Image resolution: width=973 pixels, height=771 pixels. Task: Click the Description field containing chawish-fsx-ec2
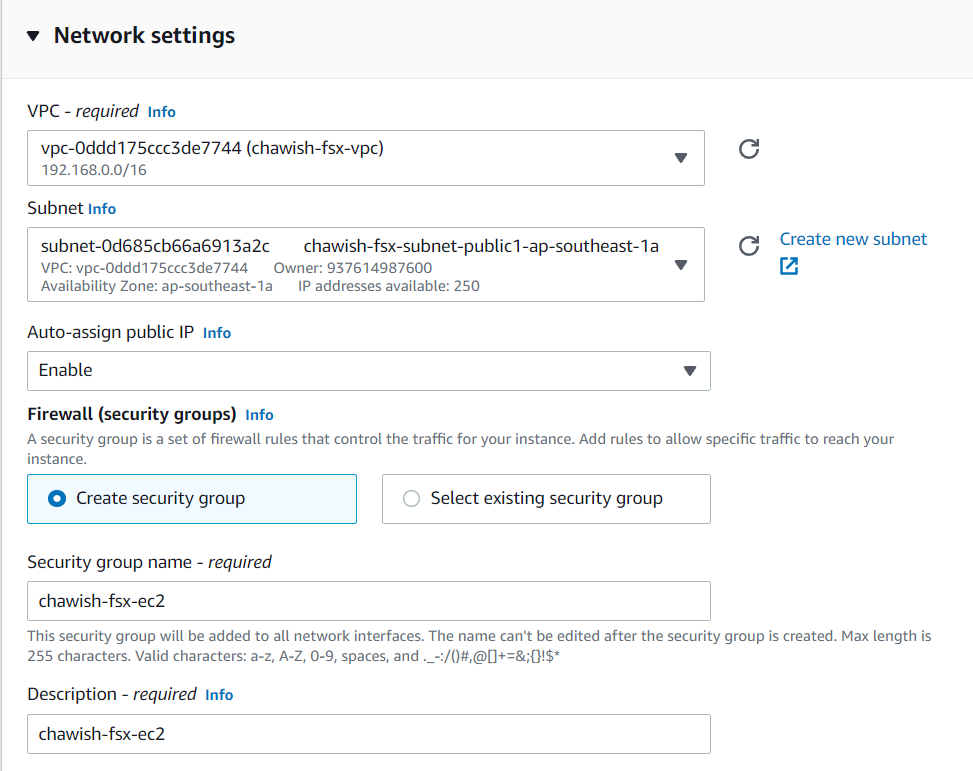(368, 733)
